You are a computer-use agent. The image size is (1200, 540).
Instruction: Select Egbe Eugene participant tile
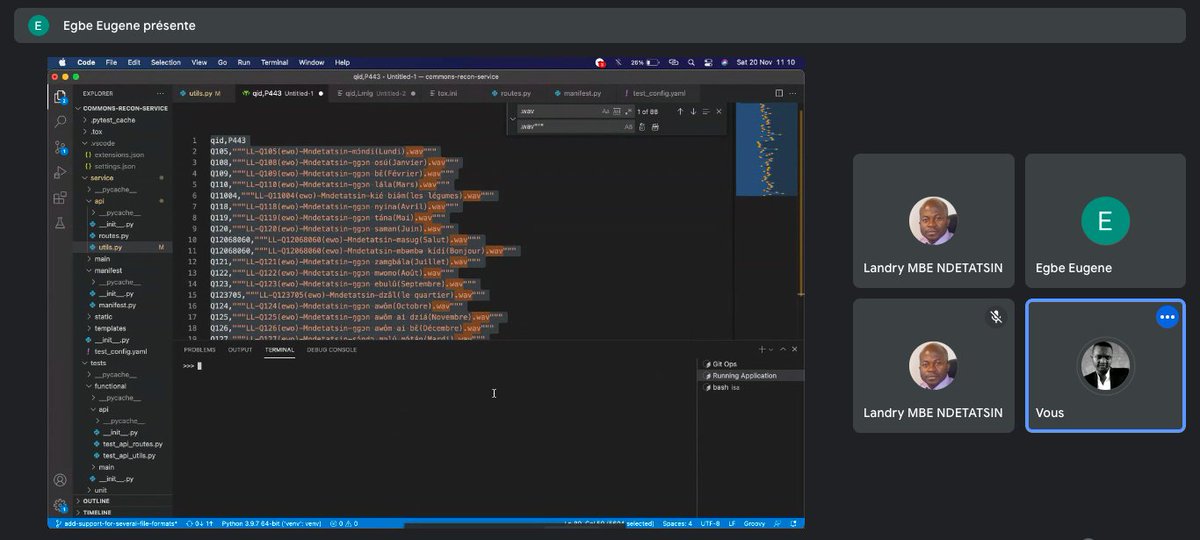[x=1105, y=222]
